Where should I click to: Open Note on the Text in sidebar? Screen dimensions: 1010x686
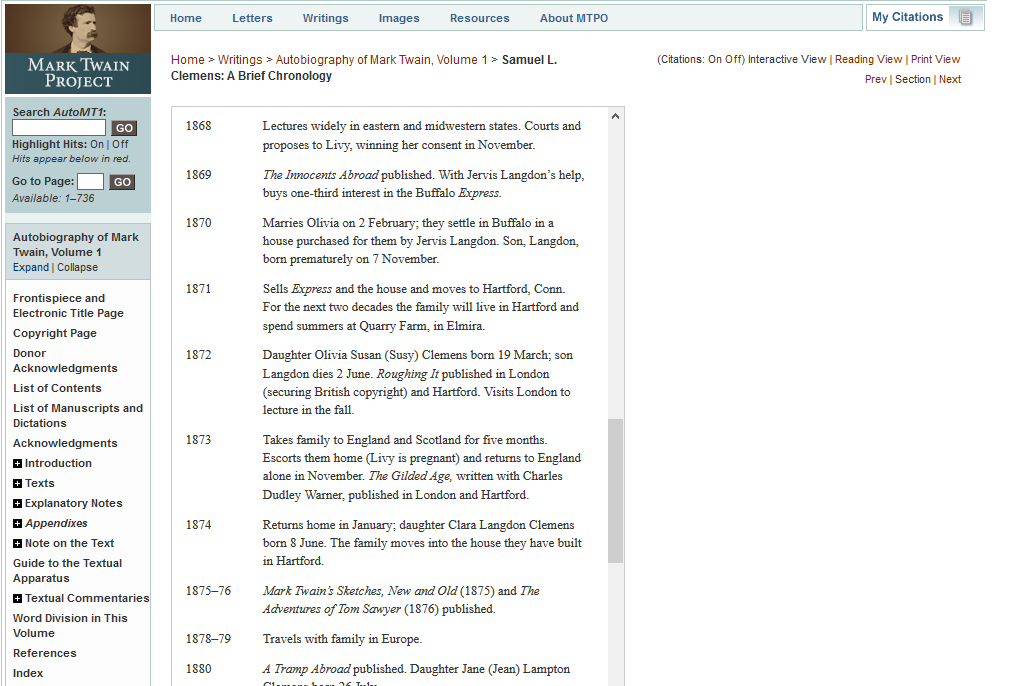click(x=70, y=543)
